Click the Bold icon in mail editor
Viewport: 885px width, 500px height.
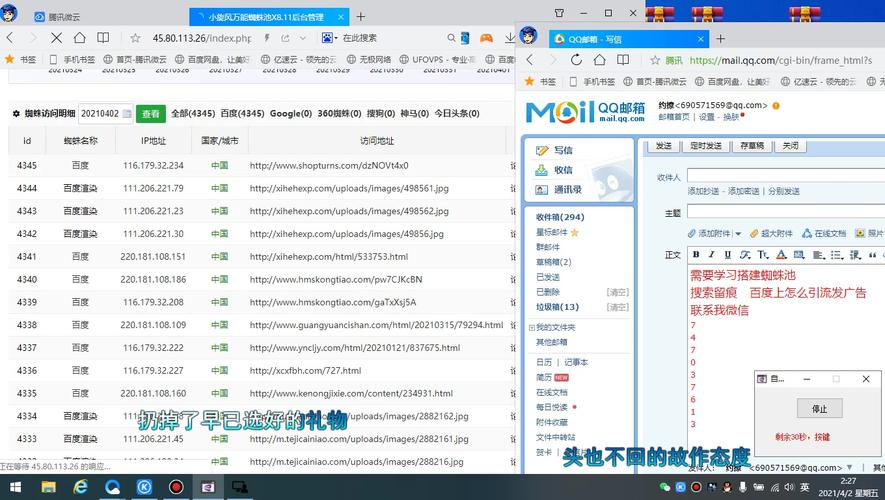click(x=696, y=255)
